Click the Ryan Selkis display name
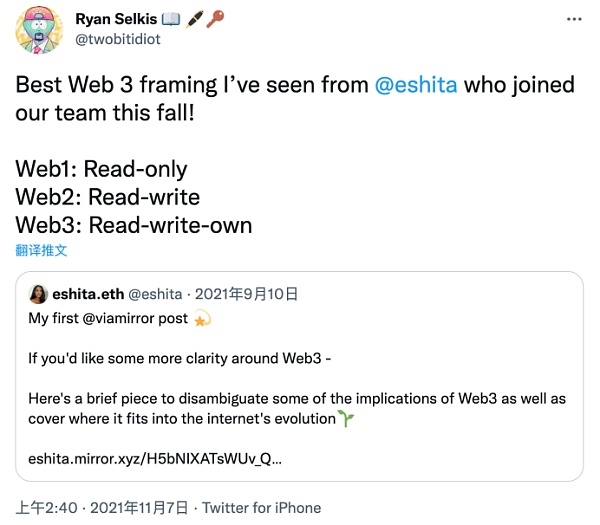Screen dimensions: 600x525 [126, 19]
